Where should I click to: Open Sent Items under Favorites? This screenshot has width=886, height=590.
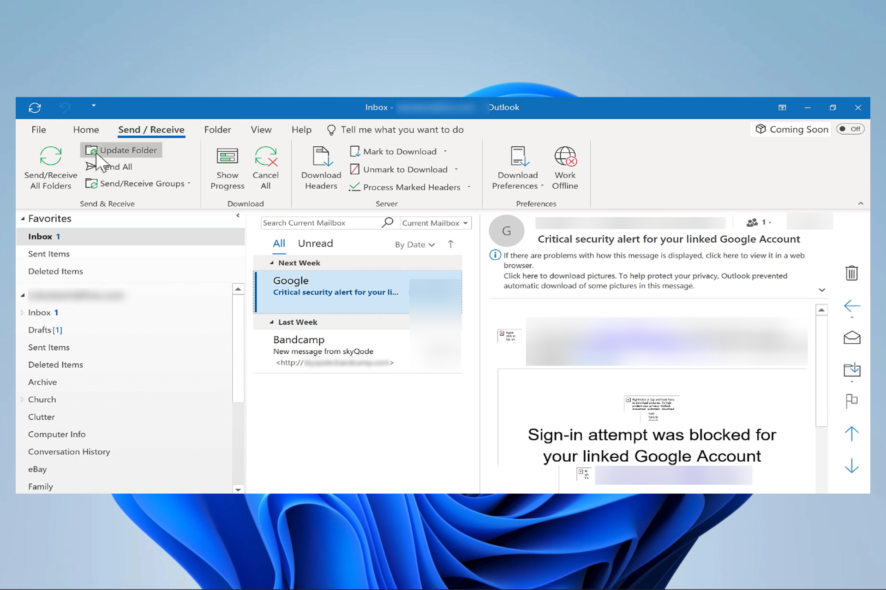click(49, 254)
